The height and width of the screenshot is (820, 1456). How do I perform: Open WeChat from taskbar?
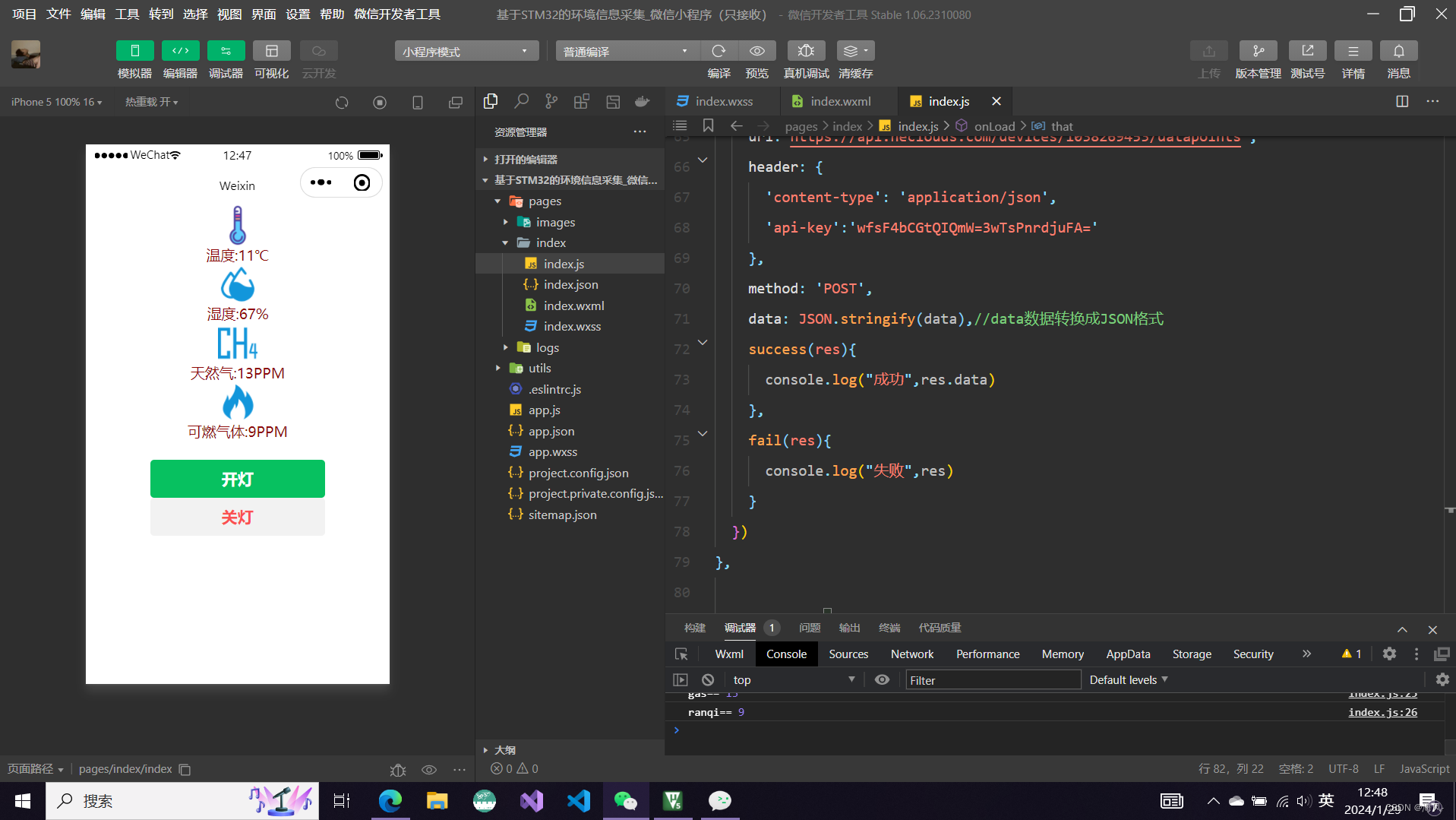pos(626,800)
